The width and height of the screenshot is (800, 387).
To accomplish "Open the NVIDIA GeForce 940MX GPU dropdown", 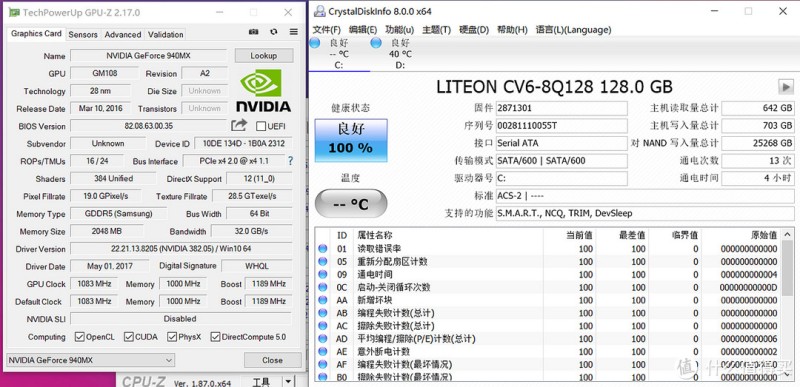I will pos(90,360).
